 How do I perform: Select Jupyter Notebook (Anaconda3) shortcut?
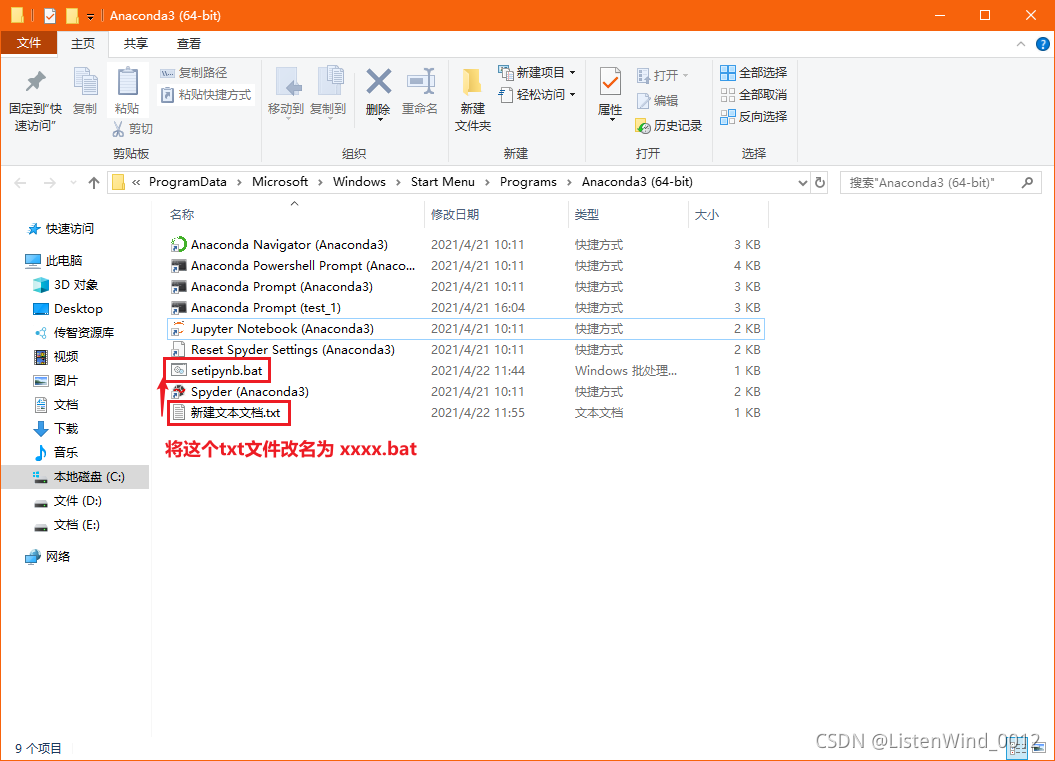466,328
